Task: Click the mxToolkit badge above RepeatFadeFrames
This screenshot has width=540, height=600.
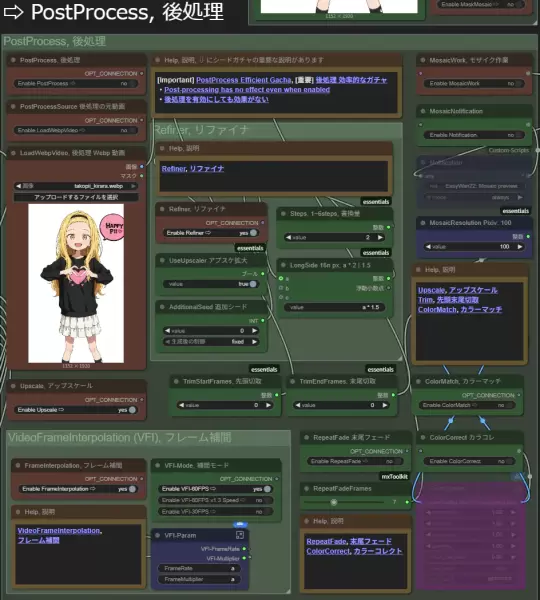Action: pos(395,476)
